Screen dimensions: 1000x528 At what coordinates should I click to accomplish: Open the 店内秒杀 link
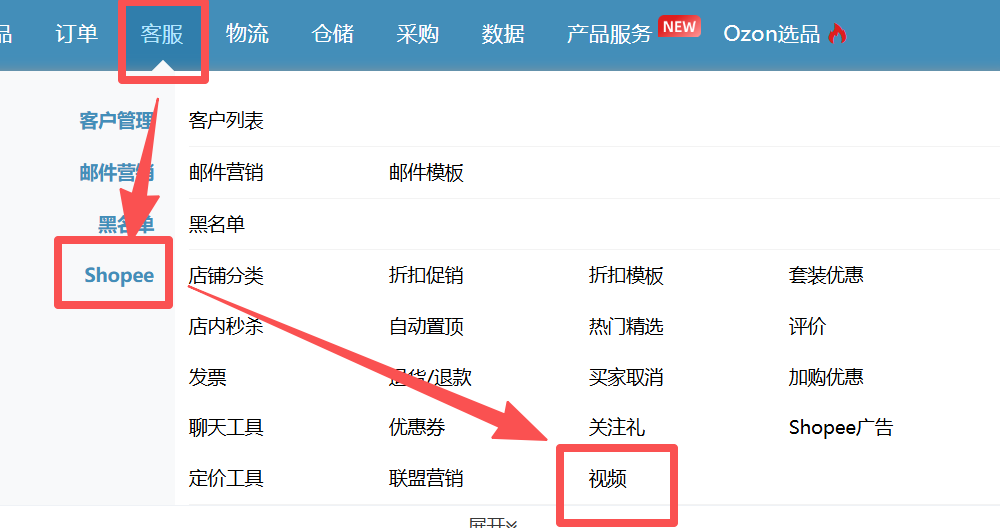click(x=226, y=326)
